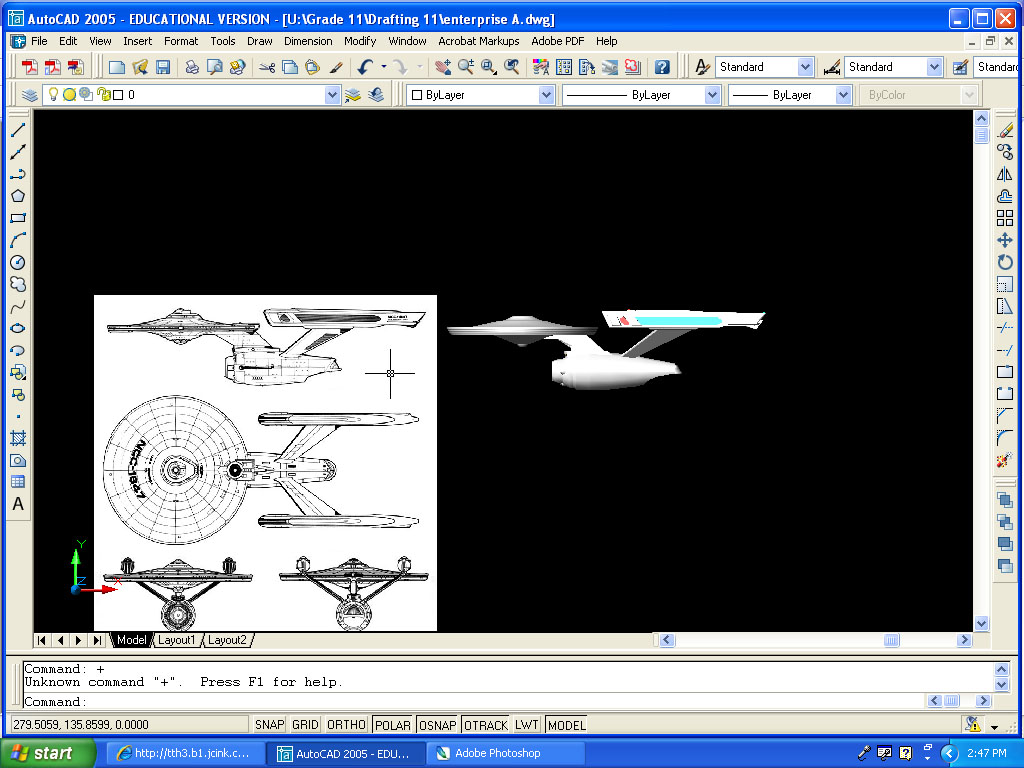Switch to the Layout1 tab
The image size is (1024, 768).
tap(176, 640)
